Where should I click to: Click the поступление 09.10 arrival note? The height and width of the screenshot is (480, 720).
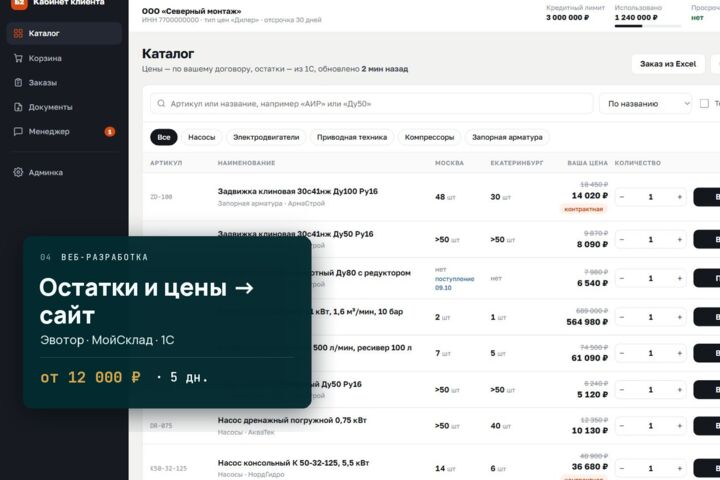point(454,283)
